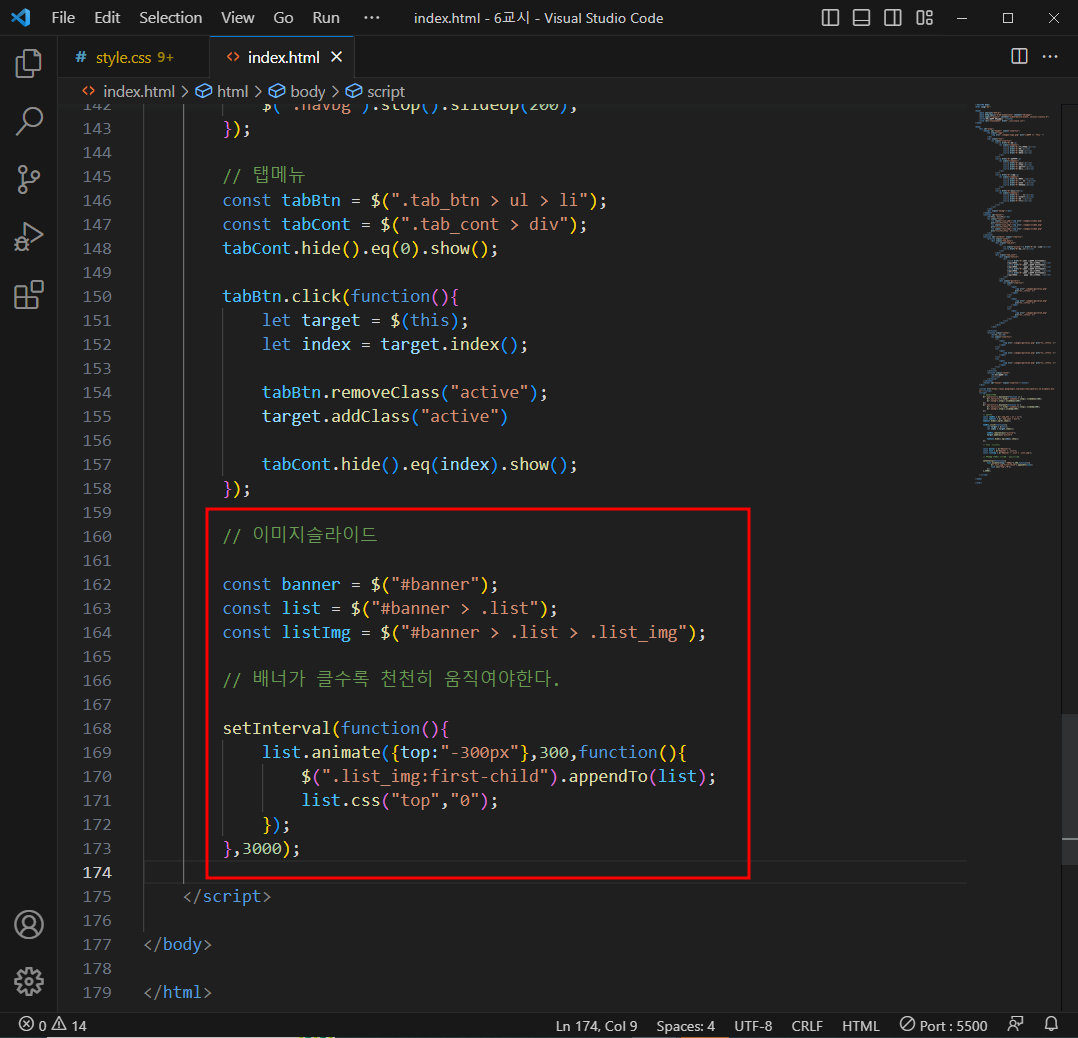
Task: Click setInterval(function(){ line
Action: click(336, 729)
